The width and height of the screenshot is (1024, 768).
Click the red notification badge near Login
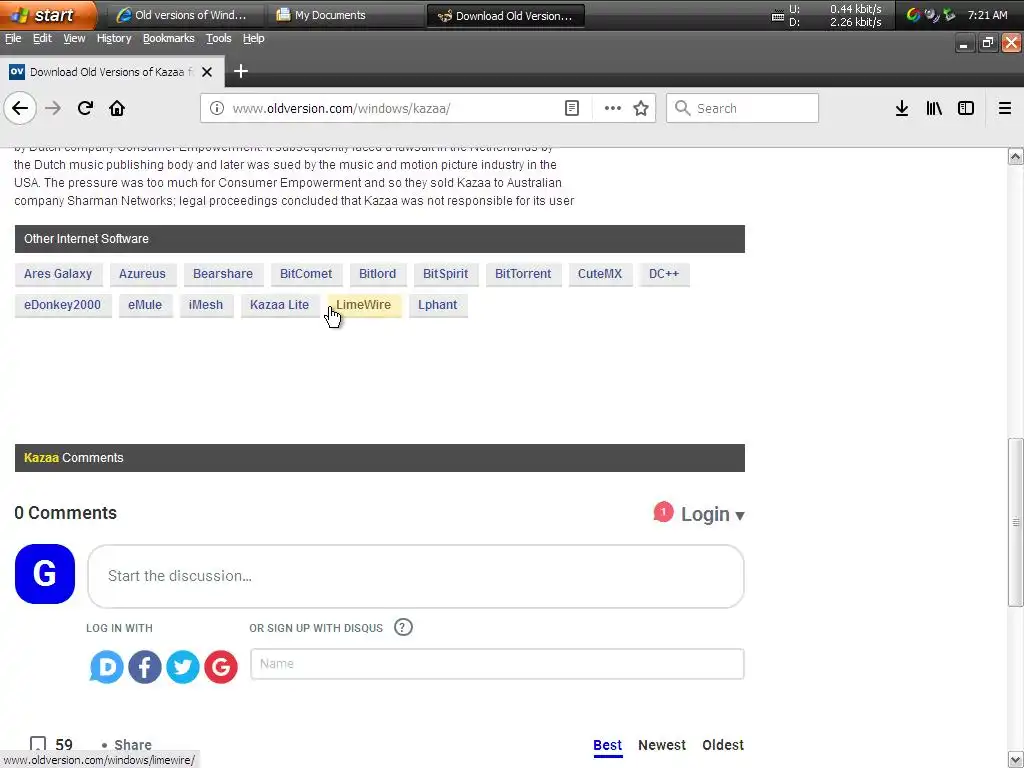coord(663,512)
